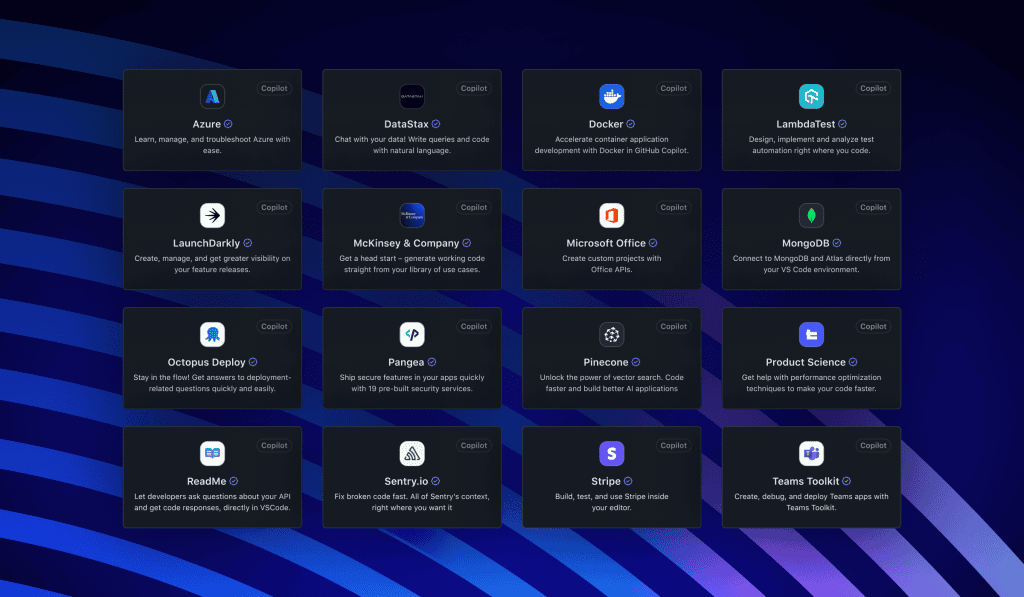Click the Copilot badge on the Azure card
1024x597 pixels.
(274, 88)
